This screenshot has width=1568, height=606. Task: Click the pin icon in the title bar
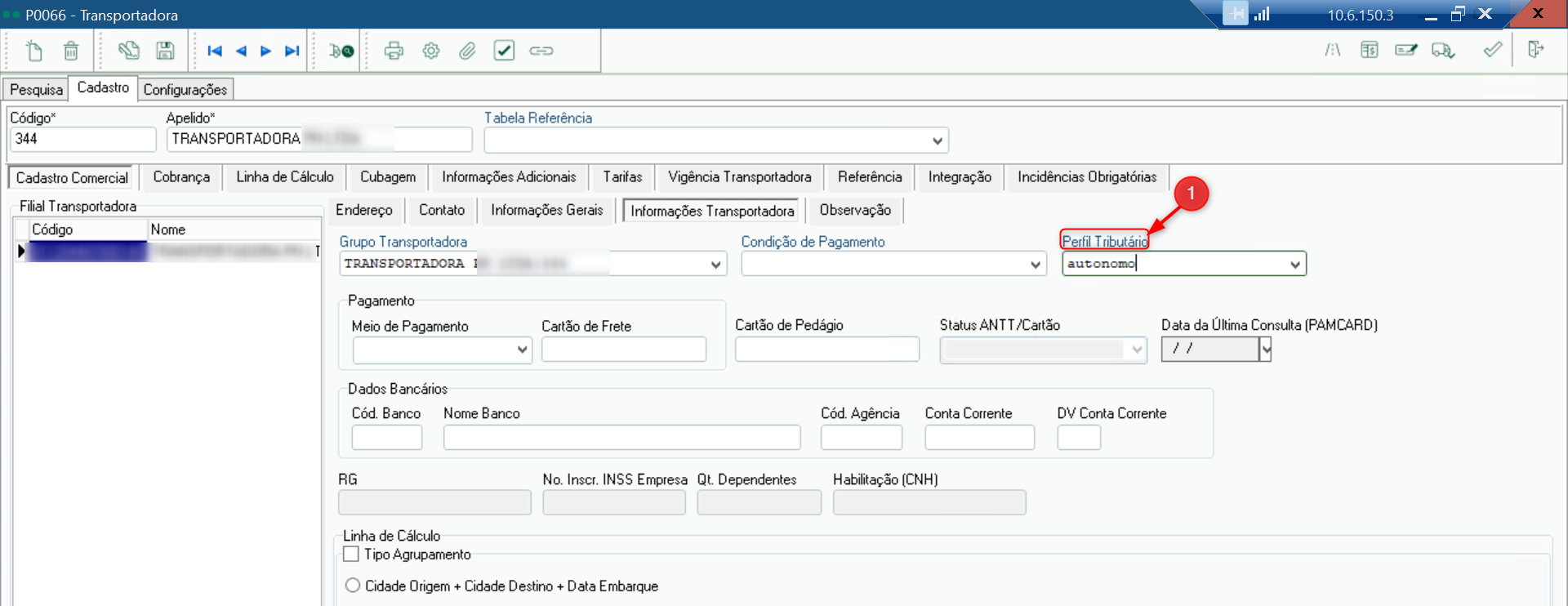pyautogui.click(x=1236, y=14)
